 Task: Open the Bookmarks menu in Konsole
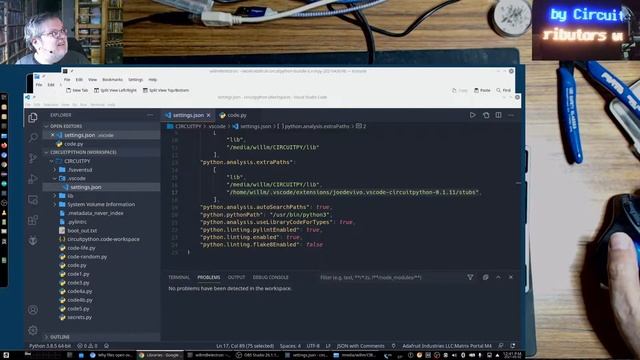tap(112, 80)
